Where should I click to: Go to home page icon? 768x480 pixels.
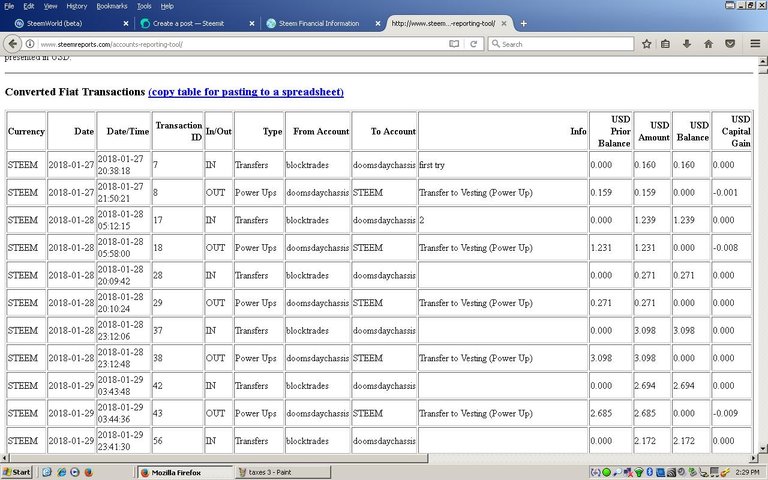pyautogui.click(x=708, y=44)
